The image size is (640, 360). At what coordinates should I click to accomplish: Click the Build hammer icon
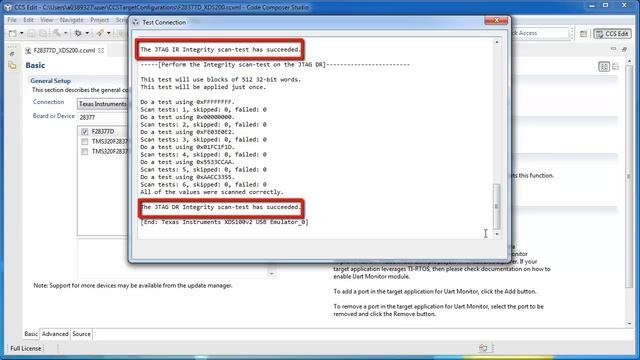pos(57,33)
